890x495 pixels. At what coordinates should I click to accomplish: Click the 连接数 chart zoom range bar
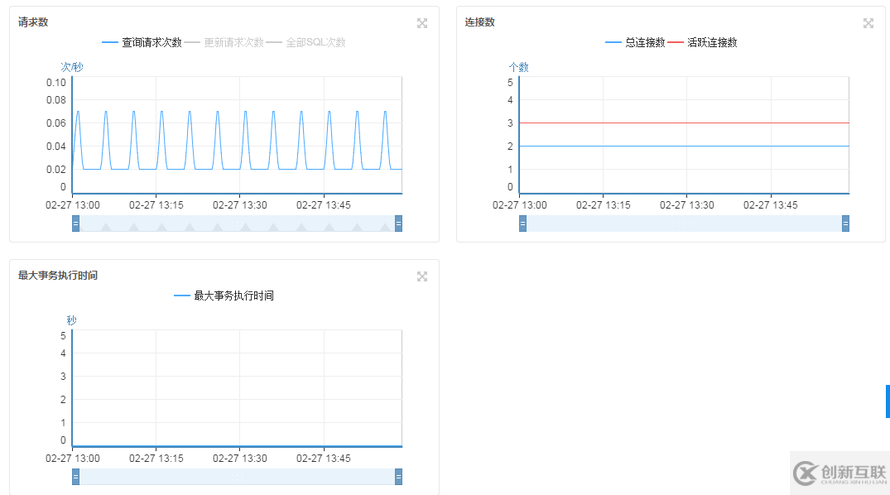pyautogui.click(x=685, y=224)
